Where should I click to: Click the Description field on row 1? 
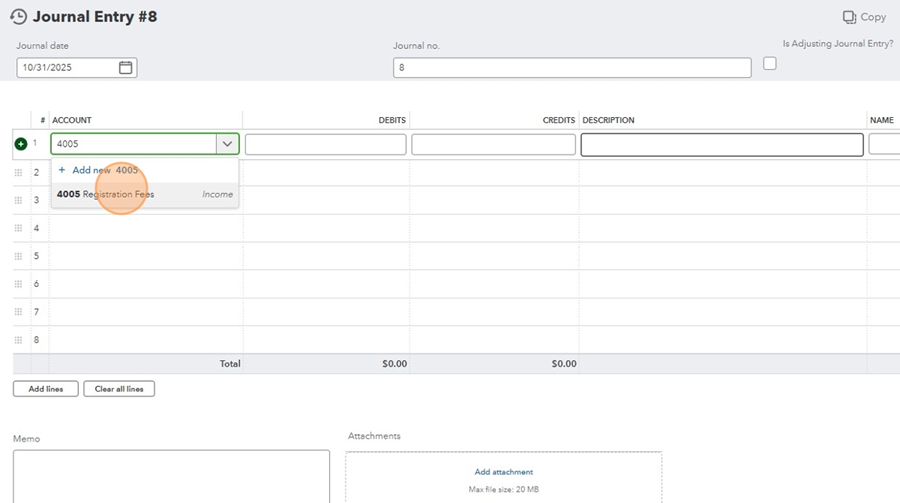pos(721,144)
